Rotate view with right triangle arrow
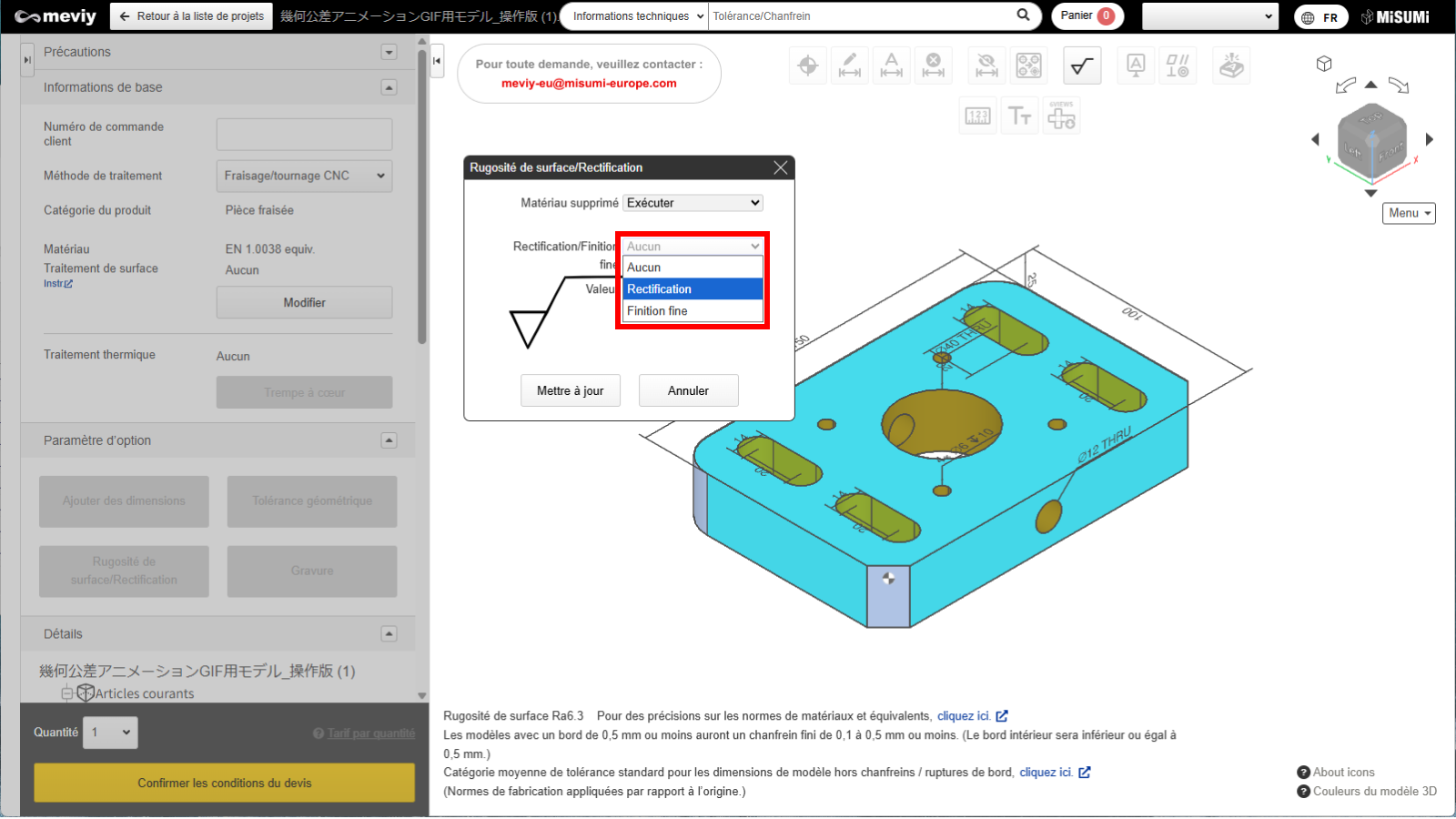Viewport: 1456px width, 819px height. coord(1430,139)
